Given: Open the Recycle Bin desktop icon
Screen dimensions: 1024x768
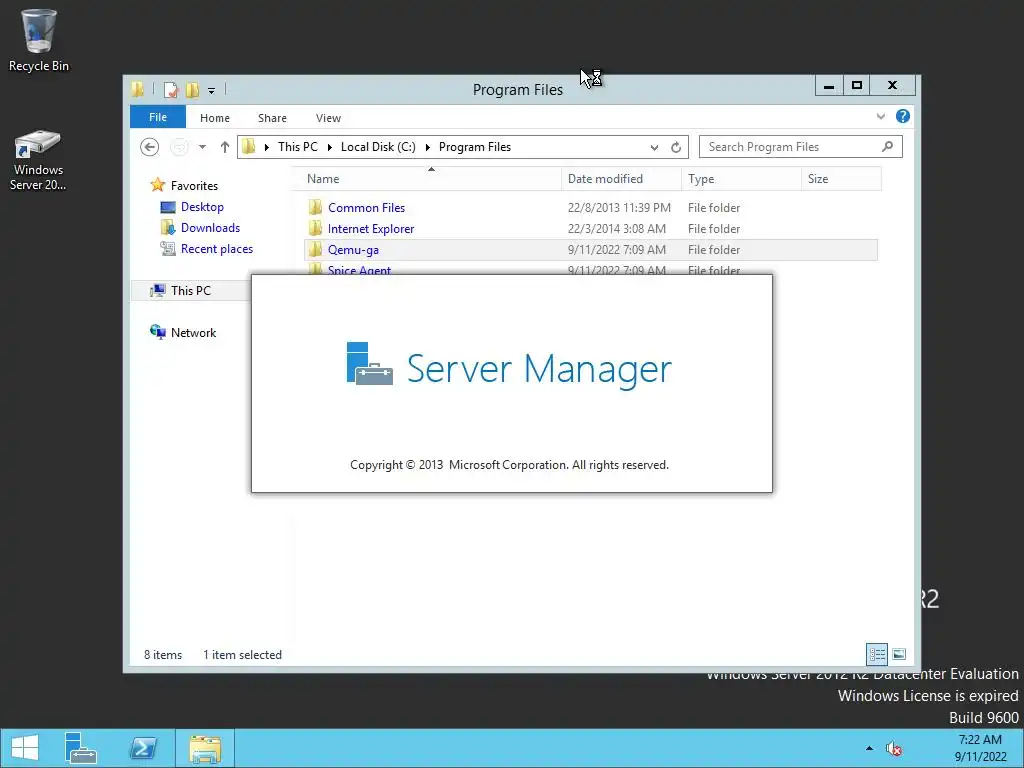Looking at the screenshot, I should point(39,40).
